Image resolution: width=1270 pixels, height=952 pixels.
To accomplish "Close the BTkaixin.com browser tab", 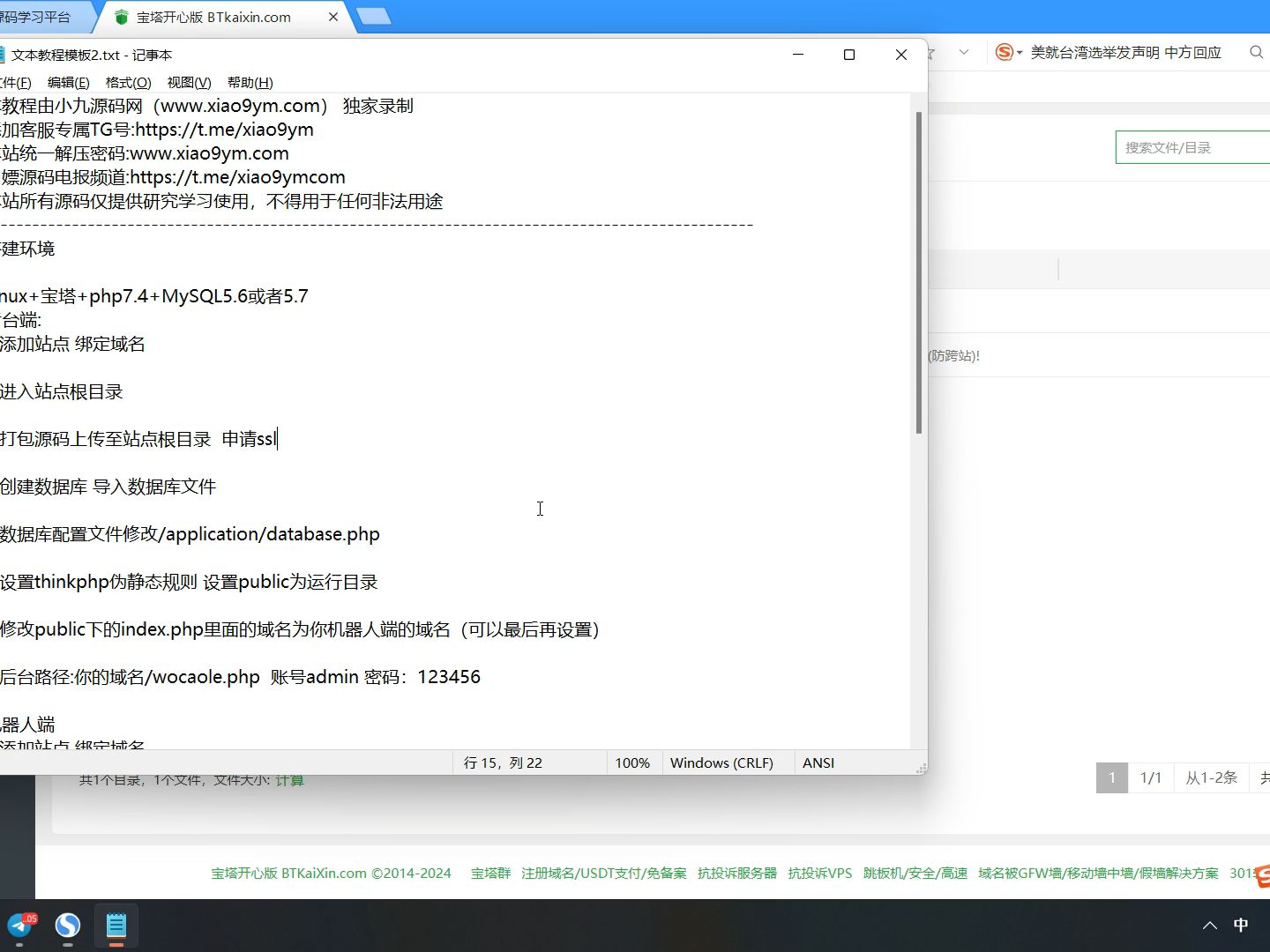I will [333, 17].
